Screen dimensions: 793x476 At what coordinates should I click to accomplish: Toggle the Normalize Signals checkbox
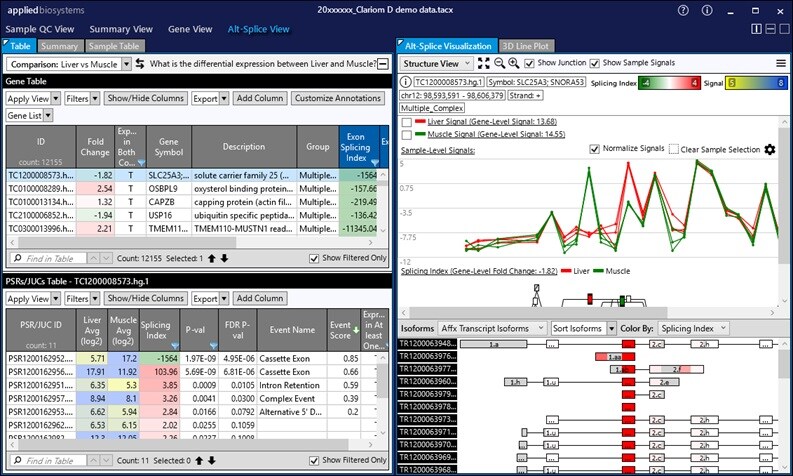[594, 149]
